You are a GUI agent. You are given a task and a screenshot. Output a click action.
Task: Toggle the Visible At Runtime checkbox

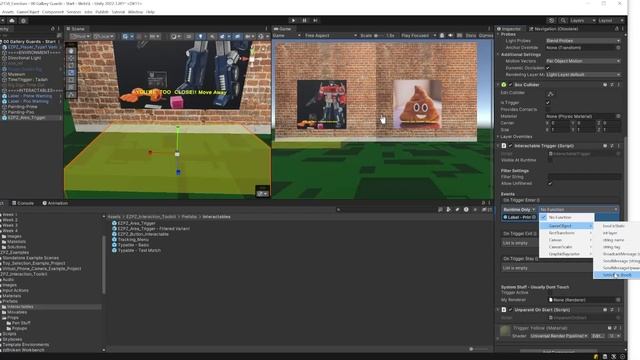click(x=550, y=160)
